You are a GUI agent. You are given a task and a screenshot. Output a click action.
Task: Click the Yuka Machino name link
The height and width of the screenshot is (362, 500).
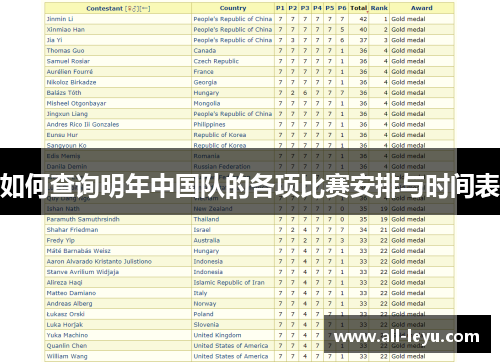(67, 335)
